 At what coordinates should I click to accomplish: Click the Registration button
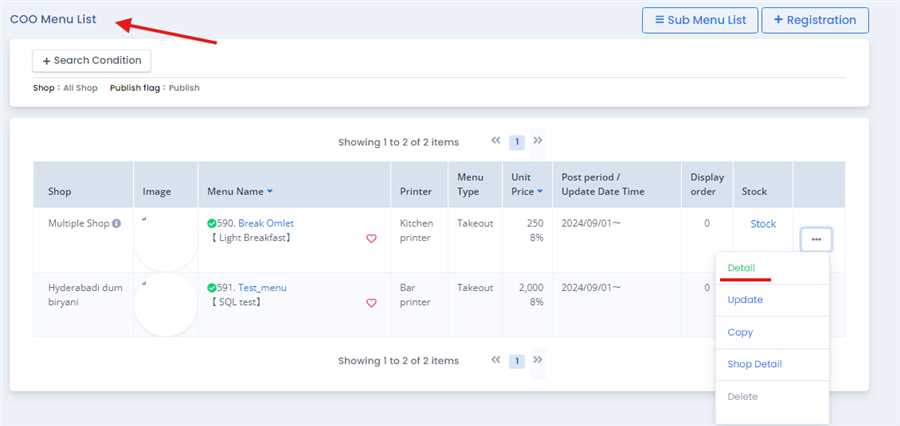tap(814, 20)
